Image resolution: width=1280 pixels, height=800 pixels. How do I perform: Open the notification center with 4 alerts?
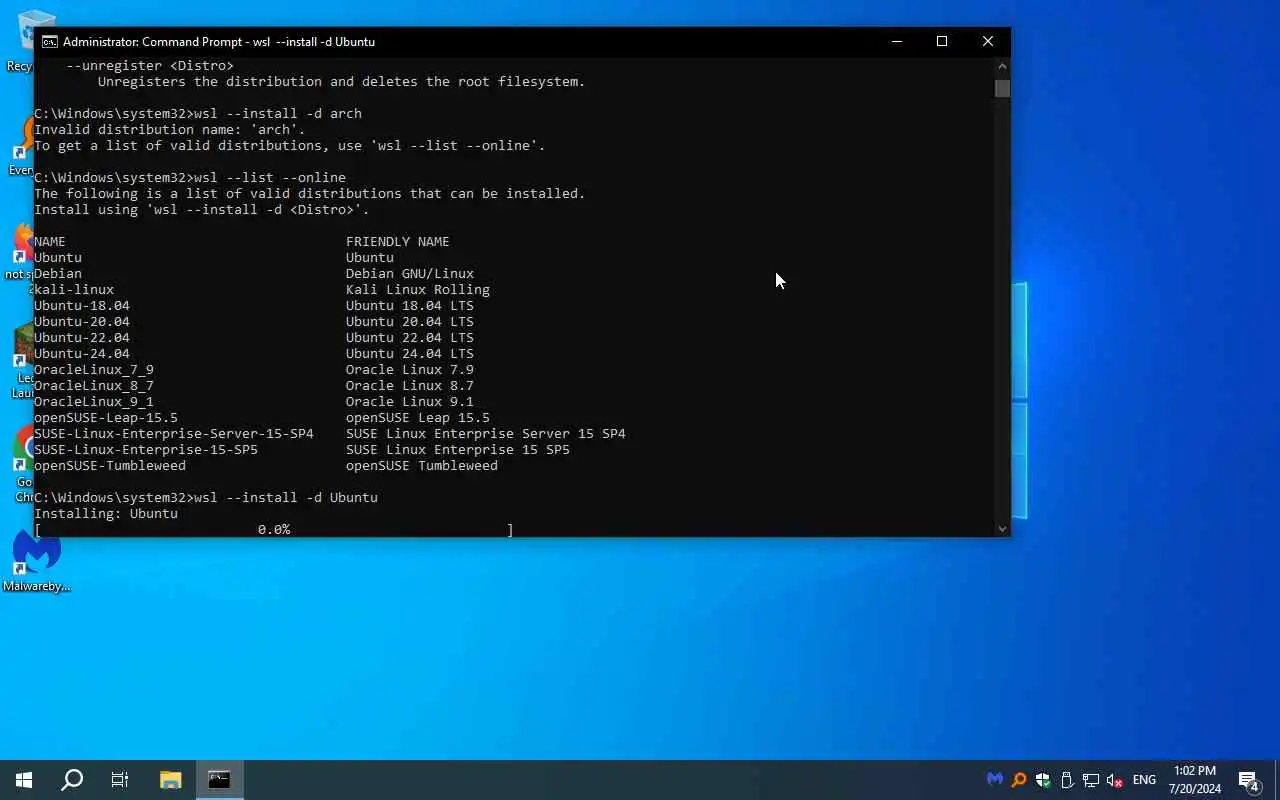1248,780
